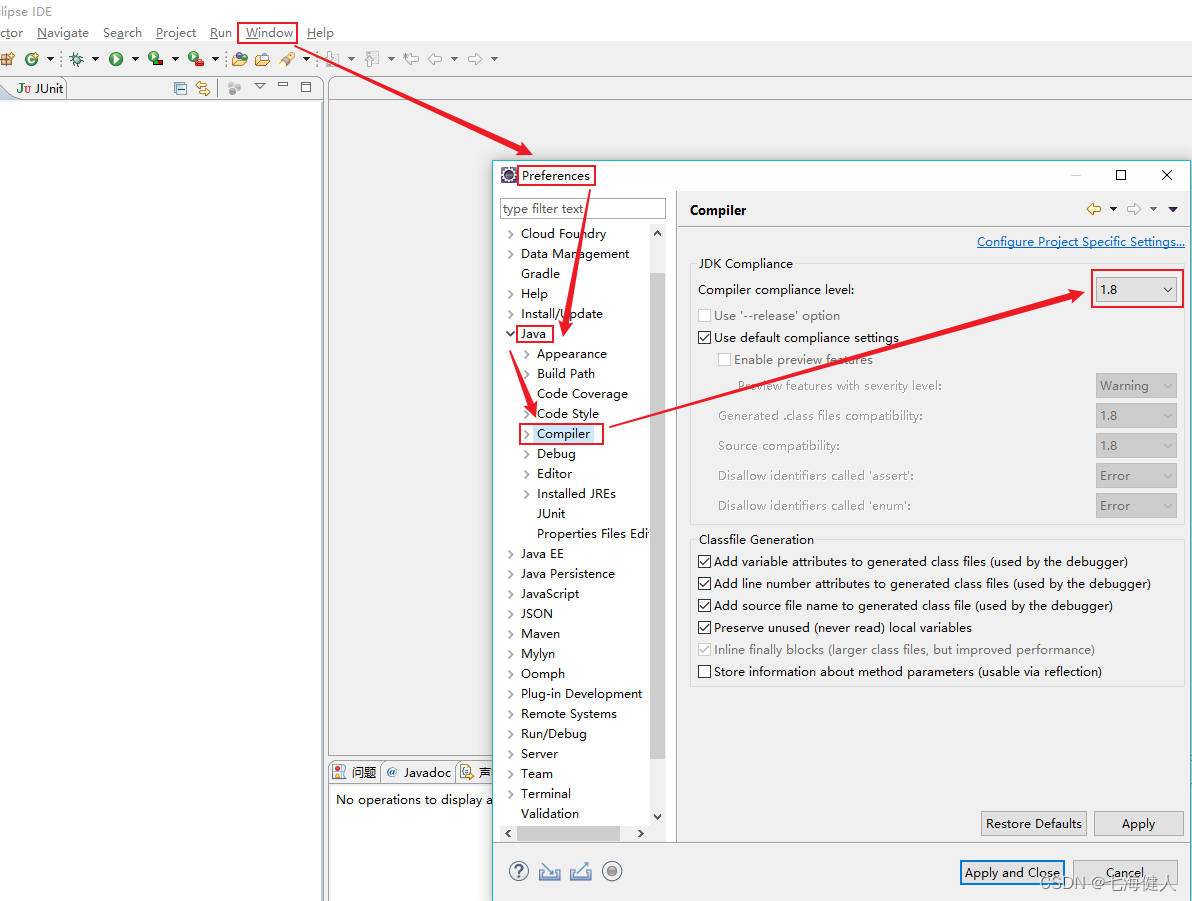Screen dimensions: 1192x901
Task: Click the Debug bug icon in toolbar
Action: (76, 59)
